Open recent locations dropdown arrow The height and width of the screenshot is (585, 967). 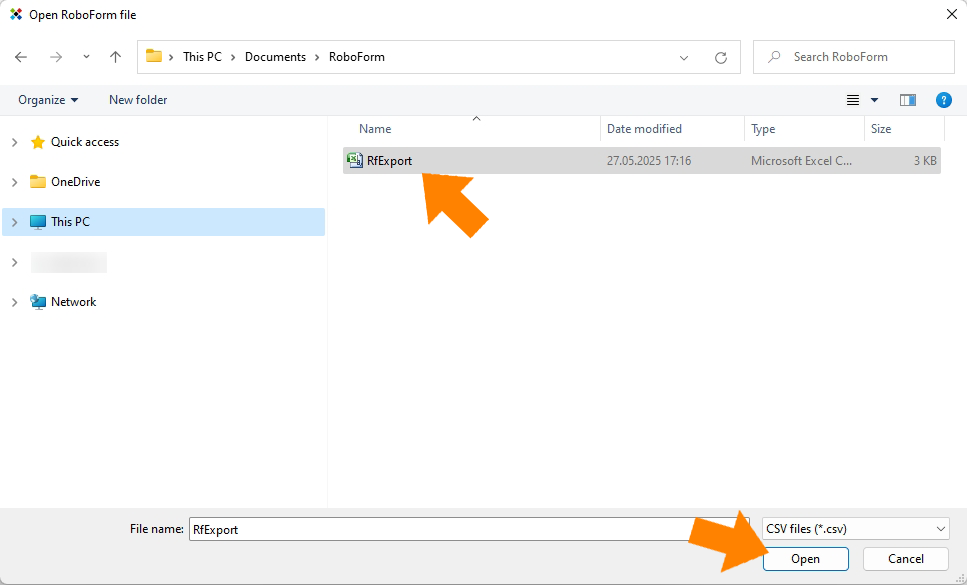tap(86, 57)
